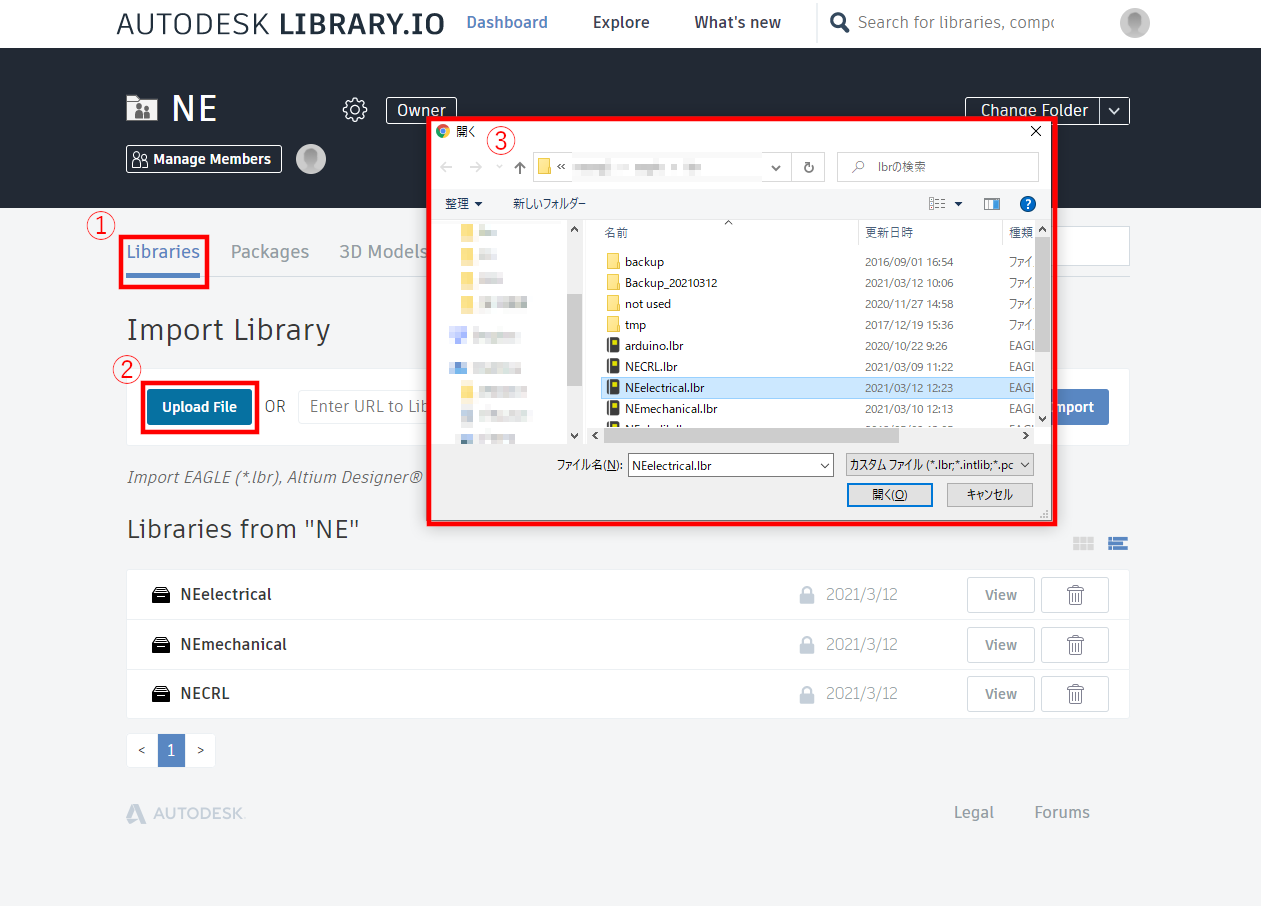Go up one folder in file dialog
The width and height of the screenshot is (1261, 906).
520,167
